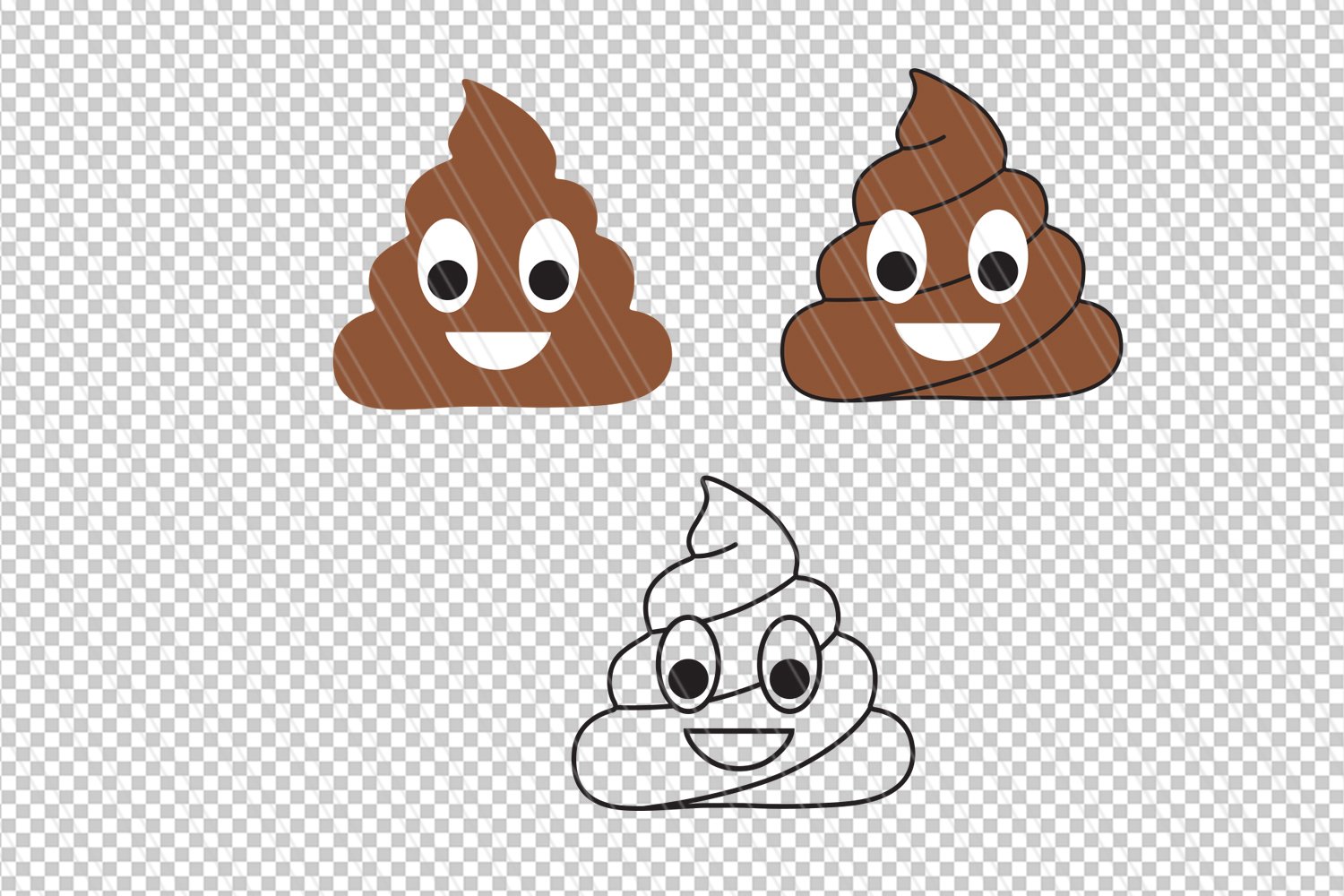
Task: Select the brown poop emoji with black outline
Action: click(952, 236)
